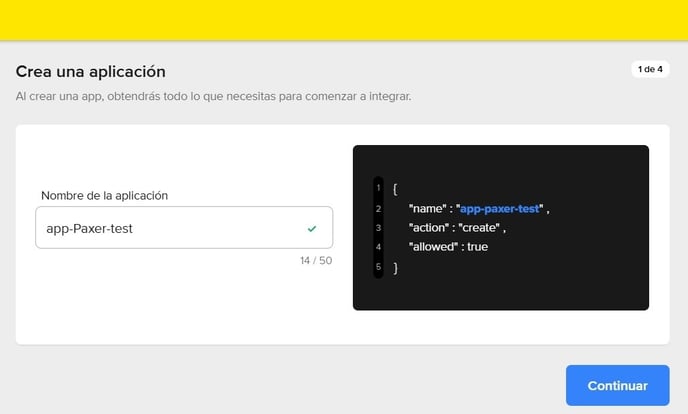688x414 pixels.
Task: Click the "name" key in the code
Action: (428, 209)
